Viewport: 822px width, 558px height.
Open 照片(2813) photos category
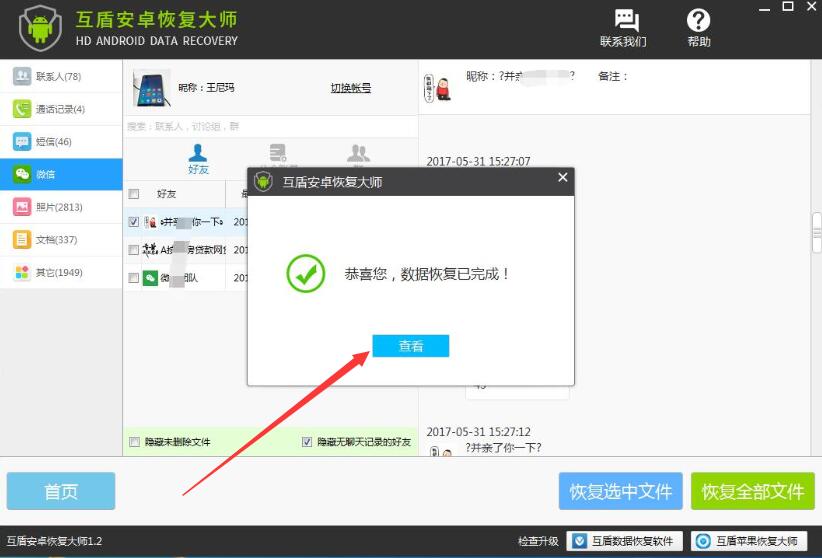coord(61,207)
